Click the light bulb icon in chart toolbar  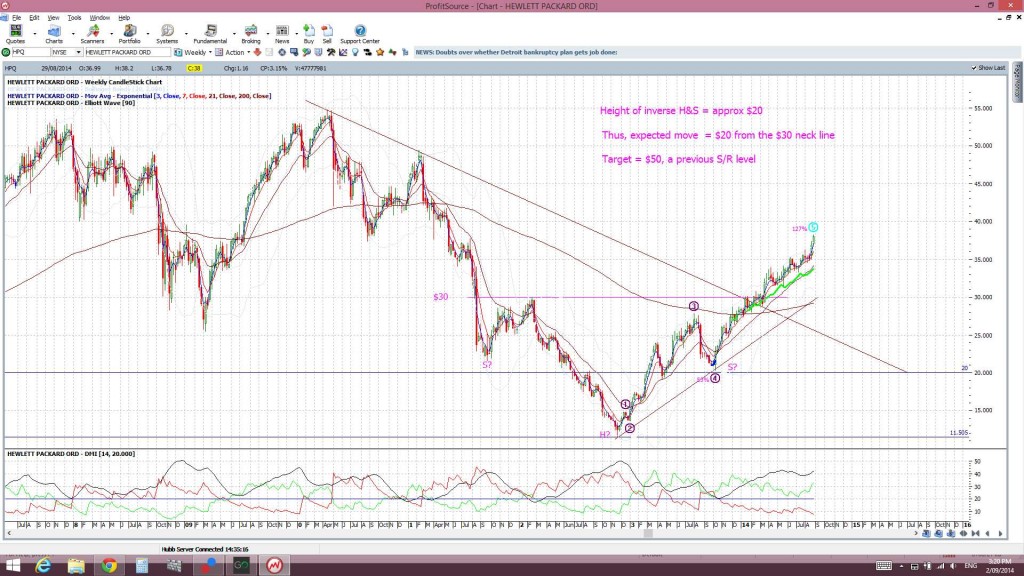coord(355,52)
